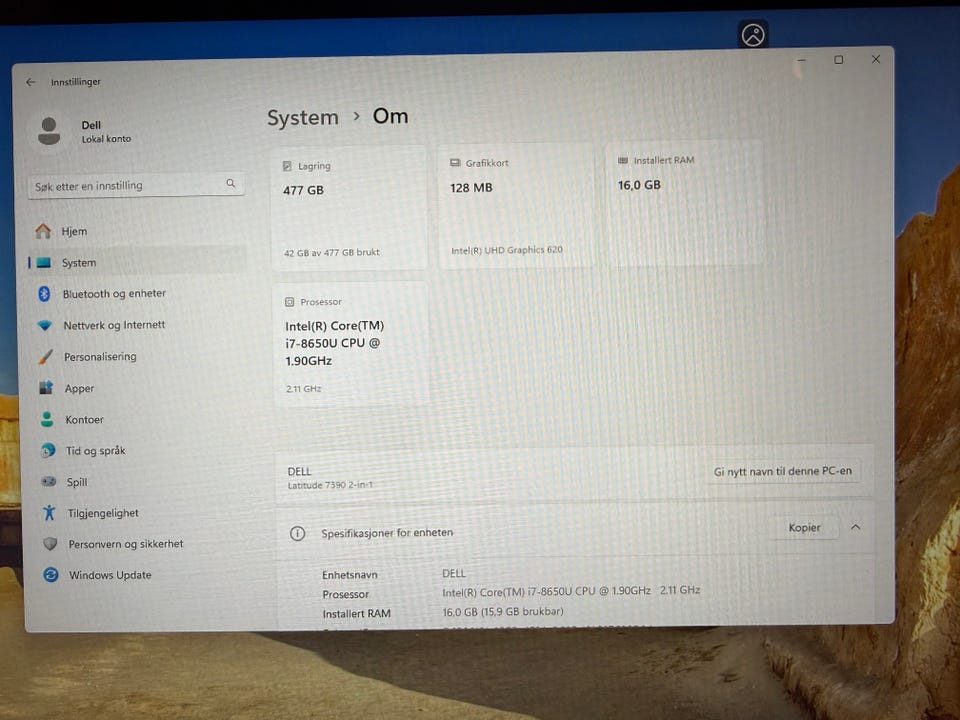Select the Apper icon in sidebar
This screenshot has height=720, width=960.
point(46,388)
